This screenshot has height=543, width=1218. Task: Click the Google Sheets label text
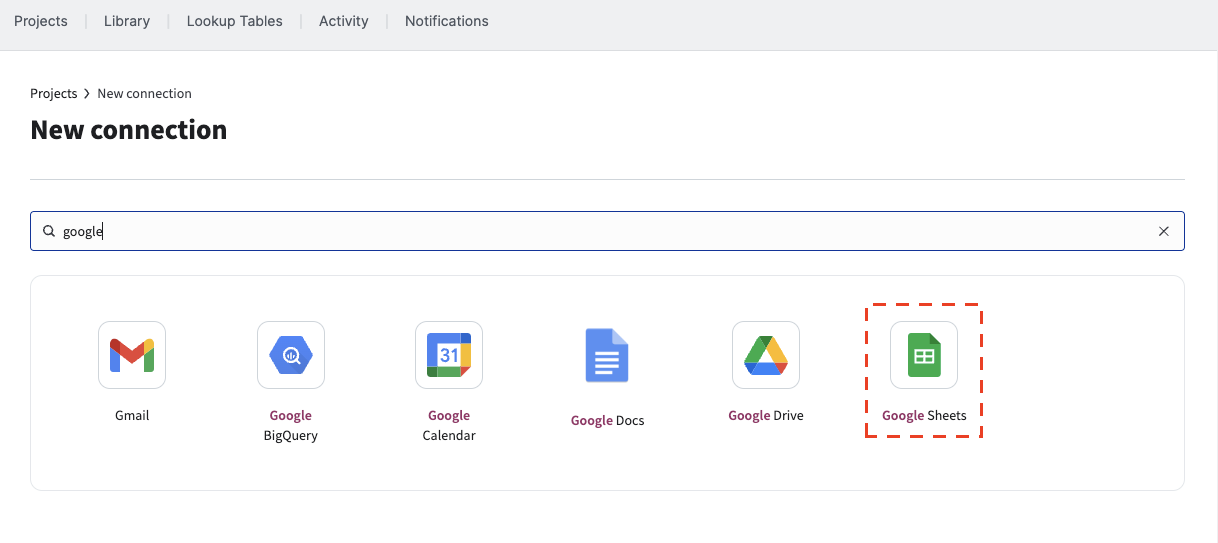pyautogui.click(x=924, y=415)
